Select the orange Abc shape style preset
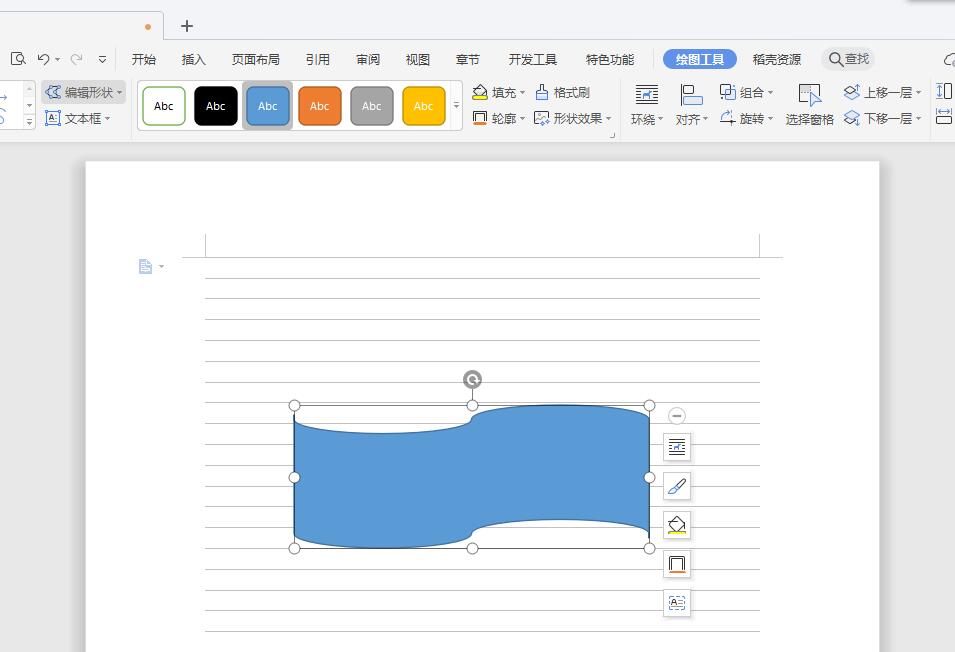The width and height of the screenshot is (955, 652). pos(319,105)
